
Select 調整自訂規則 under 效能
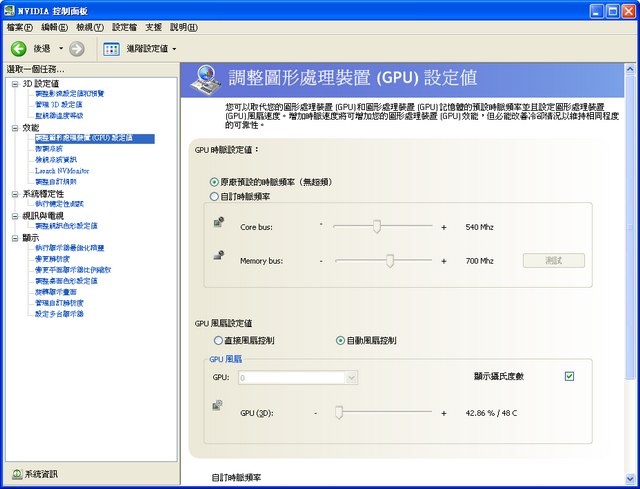coord(56,182)
